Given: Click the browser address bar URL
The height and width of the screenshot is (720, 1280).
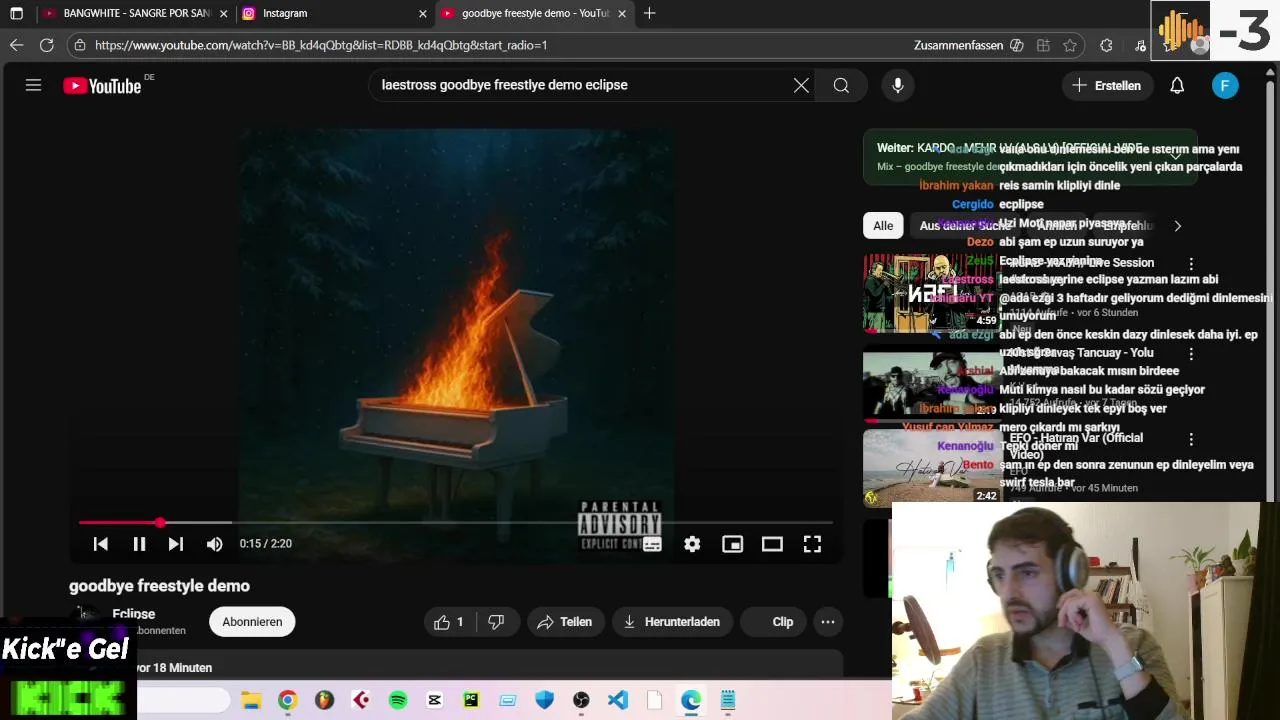Looking at the screenshot, I should (x=321, y=45).
